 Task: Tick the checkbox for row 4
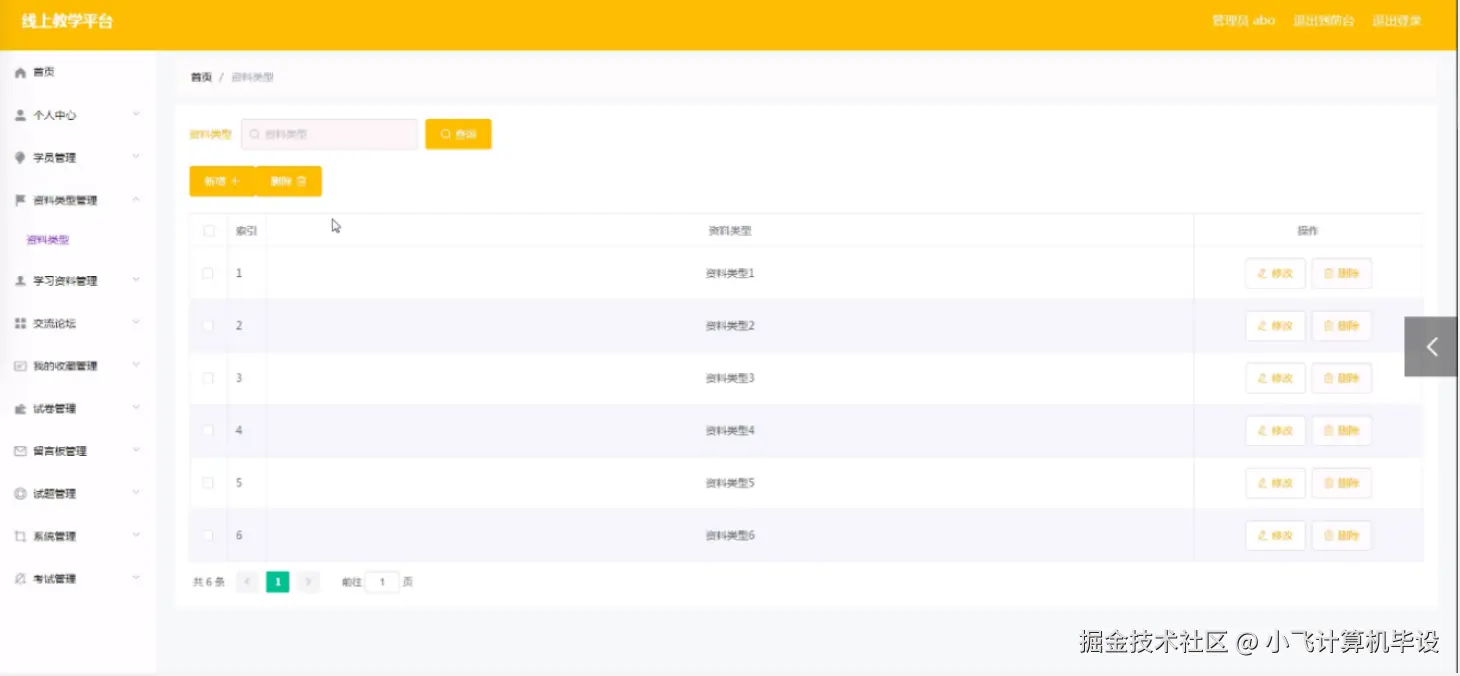click(x=208, y=431)
